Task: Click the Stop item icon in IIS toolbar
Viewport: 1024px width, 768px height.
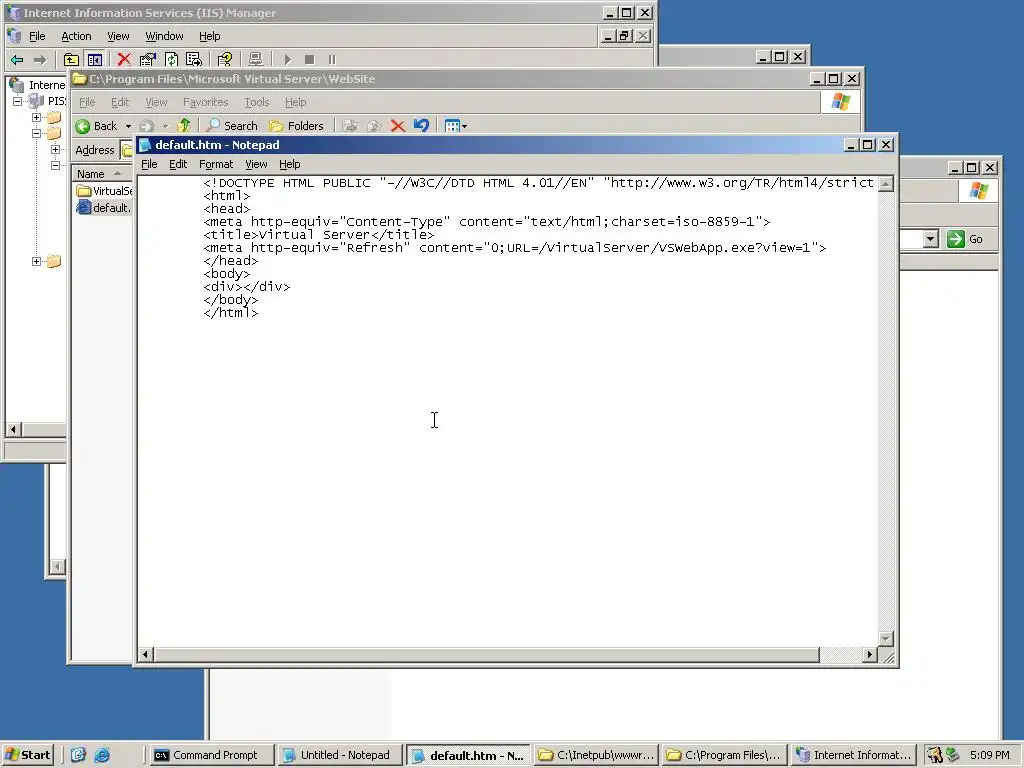Action: tap(310, 59)
